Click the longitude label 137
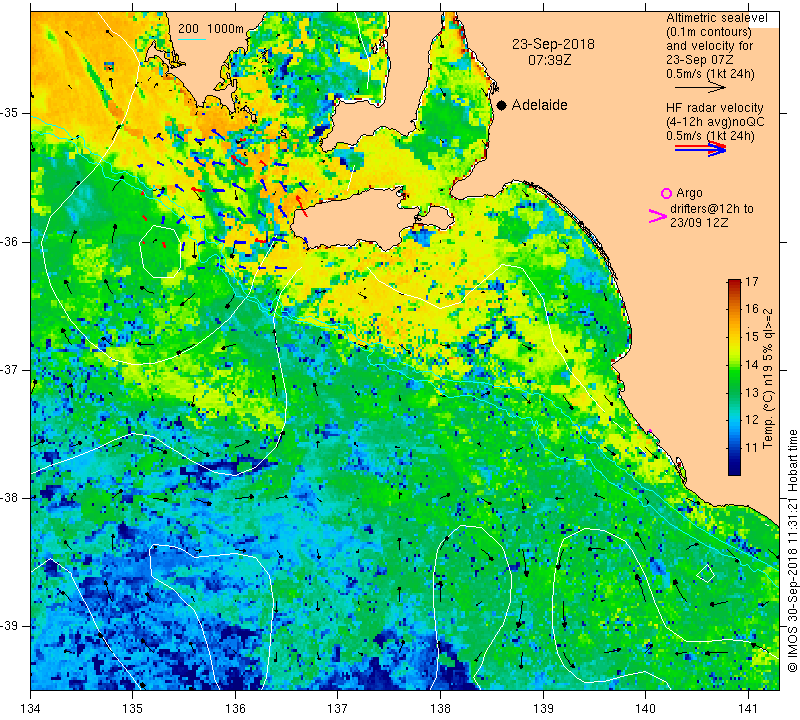 click(x=338, y=709)
